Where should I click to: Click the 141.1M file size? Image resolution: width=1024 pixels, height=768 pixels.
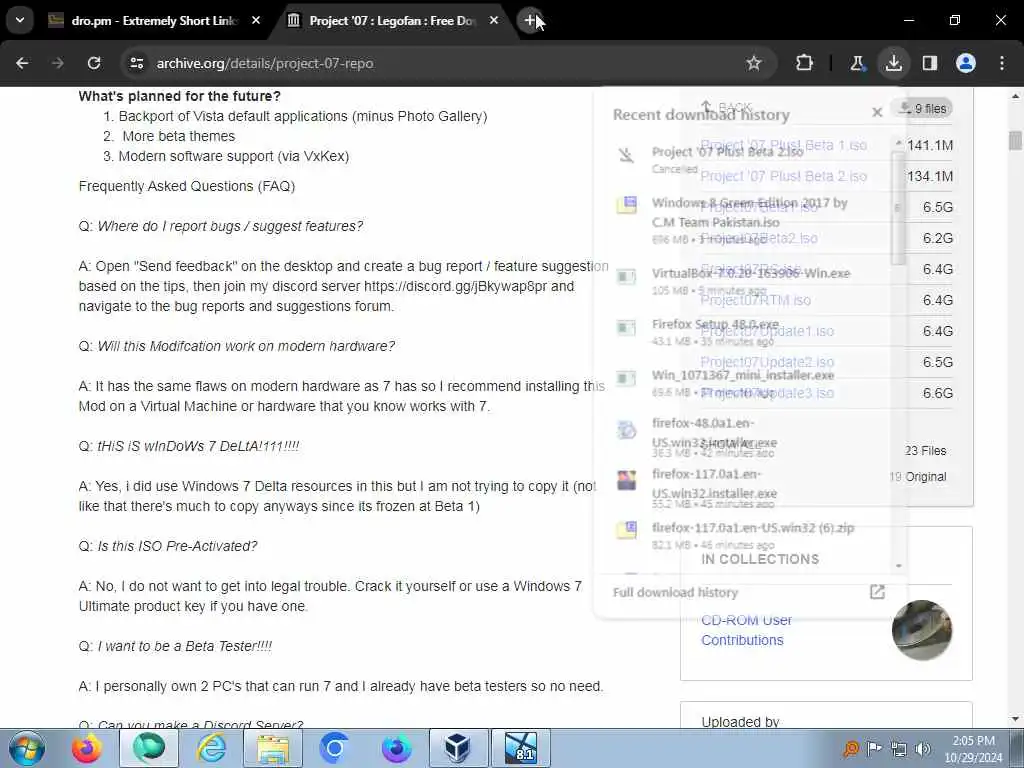coord(930,145)
